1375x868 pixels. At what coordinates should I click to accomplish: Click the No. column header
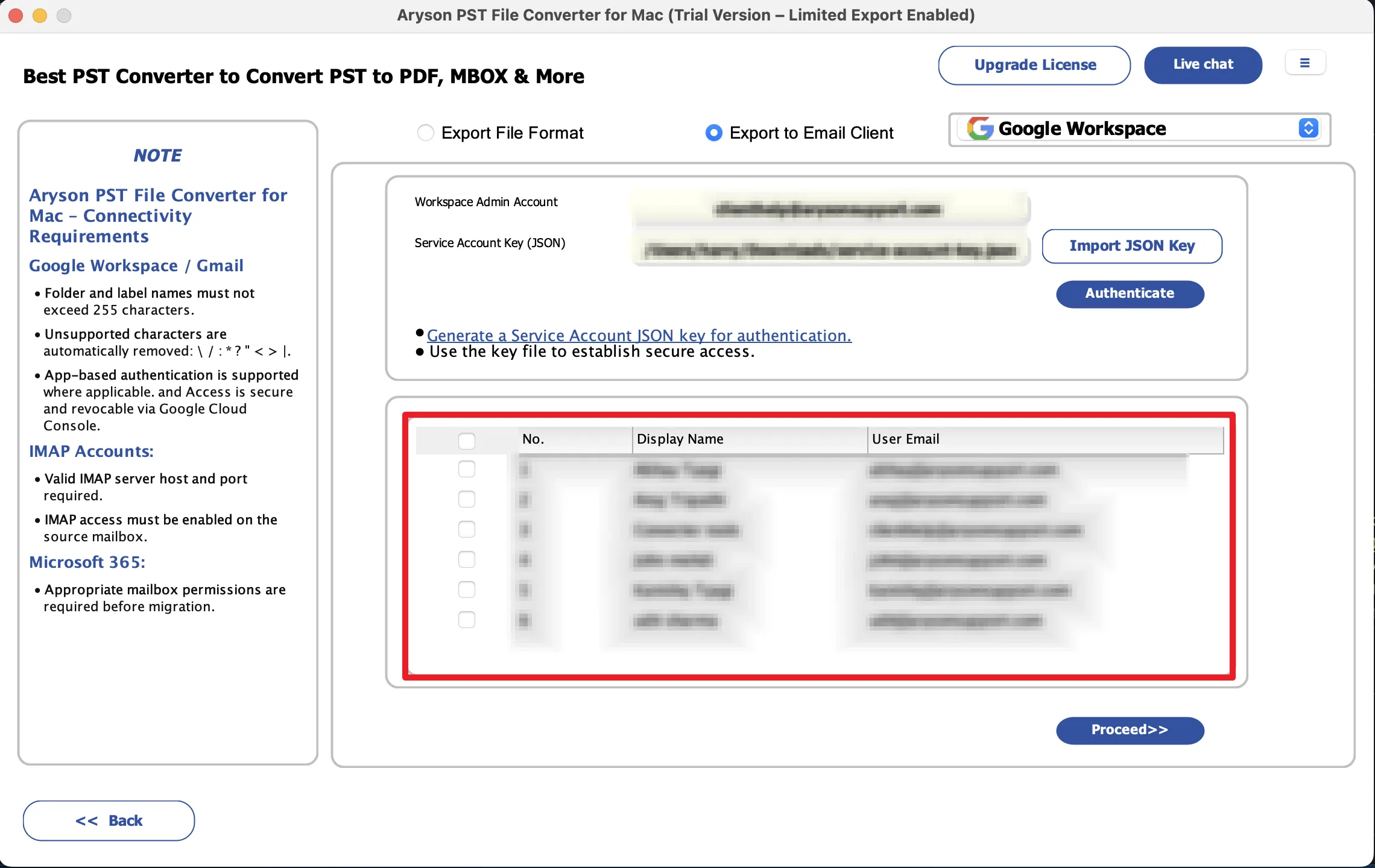click(575, 439)
